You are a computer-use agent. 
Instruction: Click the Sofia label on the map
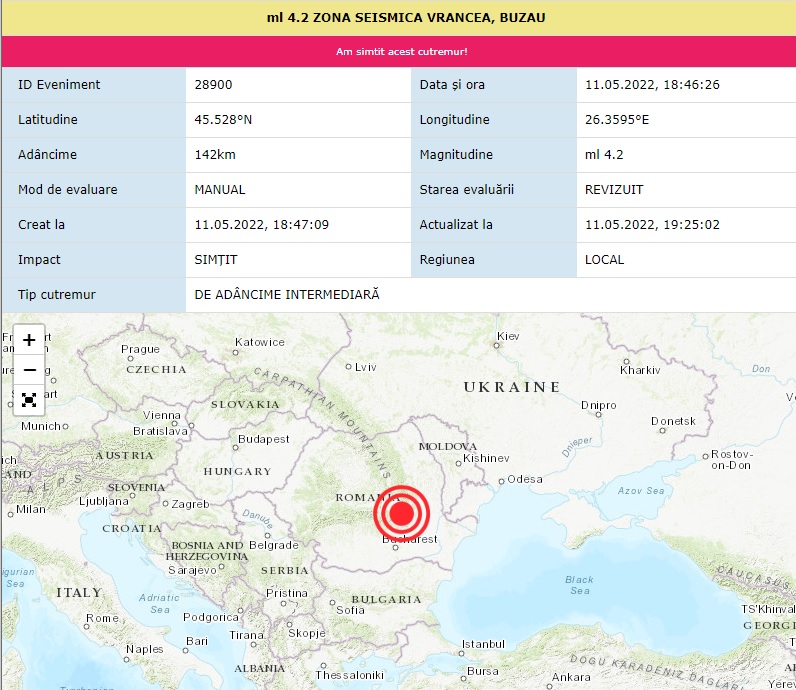tap(350, 610)
